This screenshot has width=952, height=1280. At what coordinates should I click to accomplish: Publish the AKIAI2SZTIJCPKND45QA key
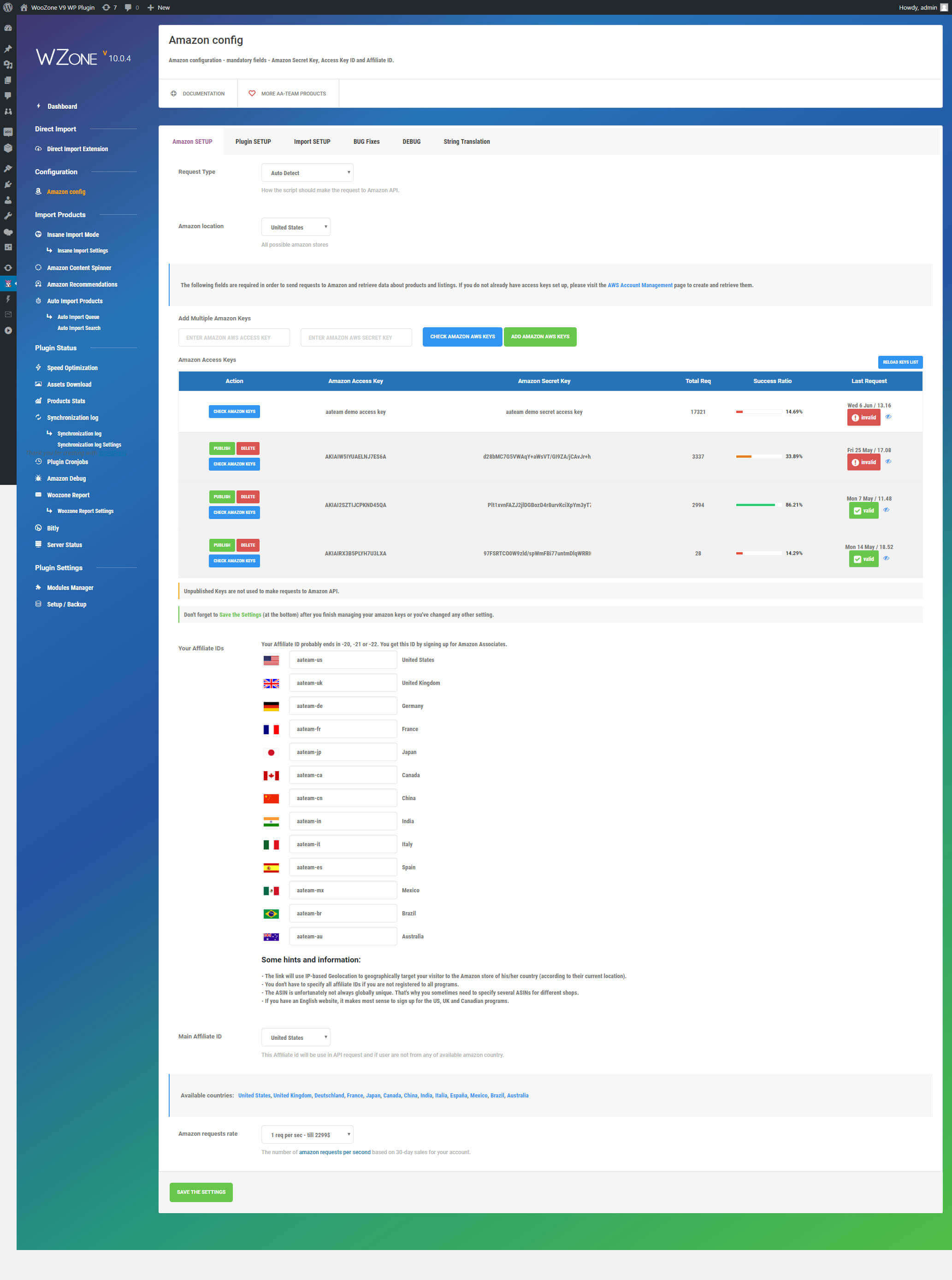[222, 496]
